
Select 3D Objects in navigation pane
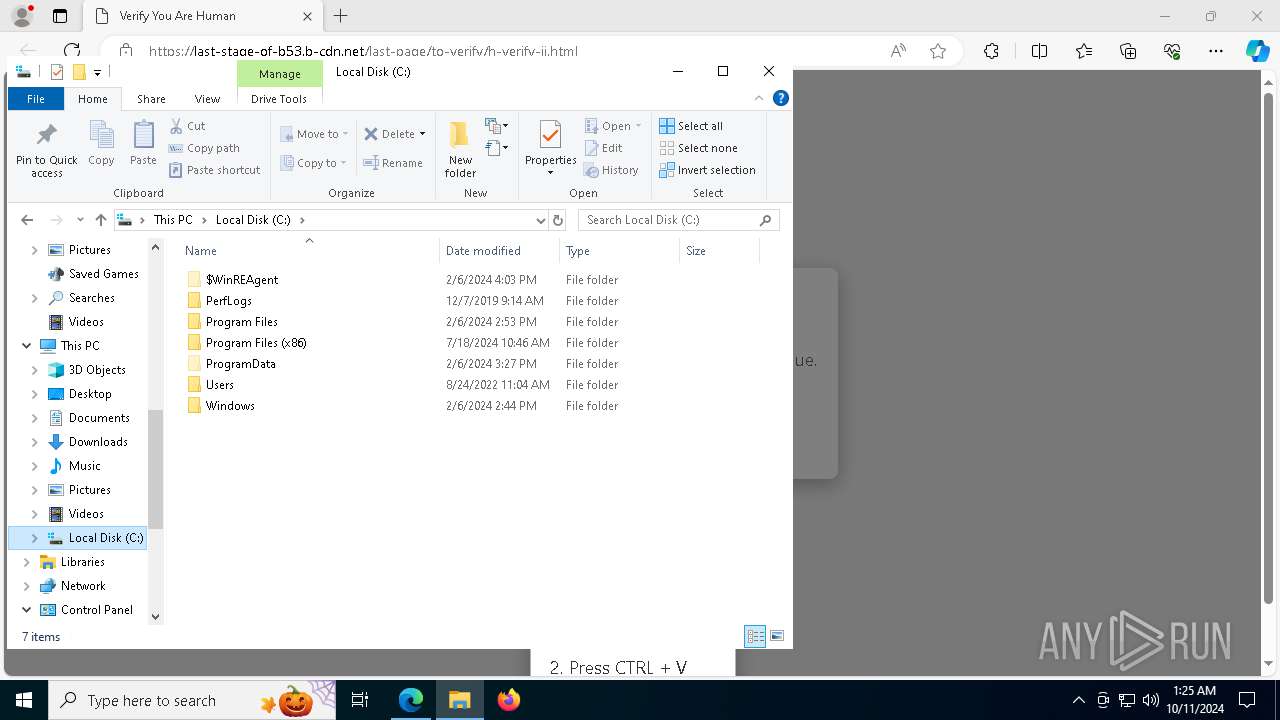[97, 370]
